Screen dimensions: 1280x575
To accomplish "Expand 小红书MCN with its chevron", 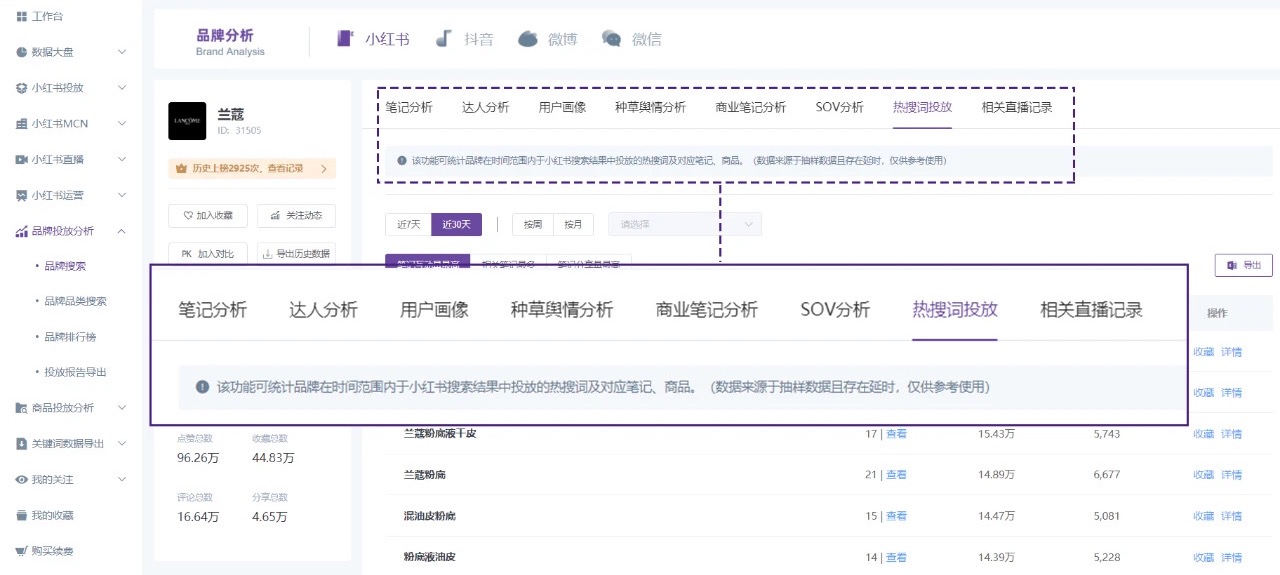I will [x=122, y=124].
